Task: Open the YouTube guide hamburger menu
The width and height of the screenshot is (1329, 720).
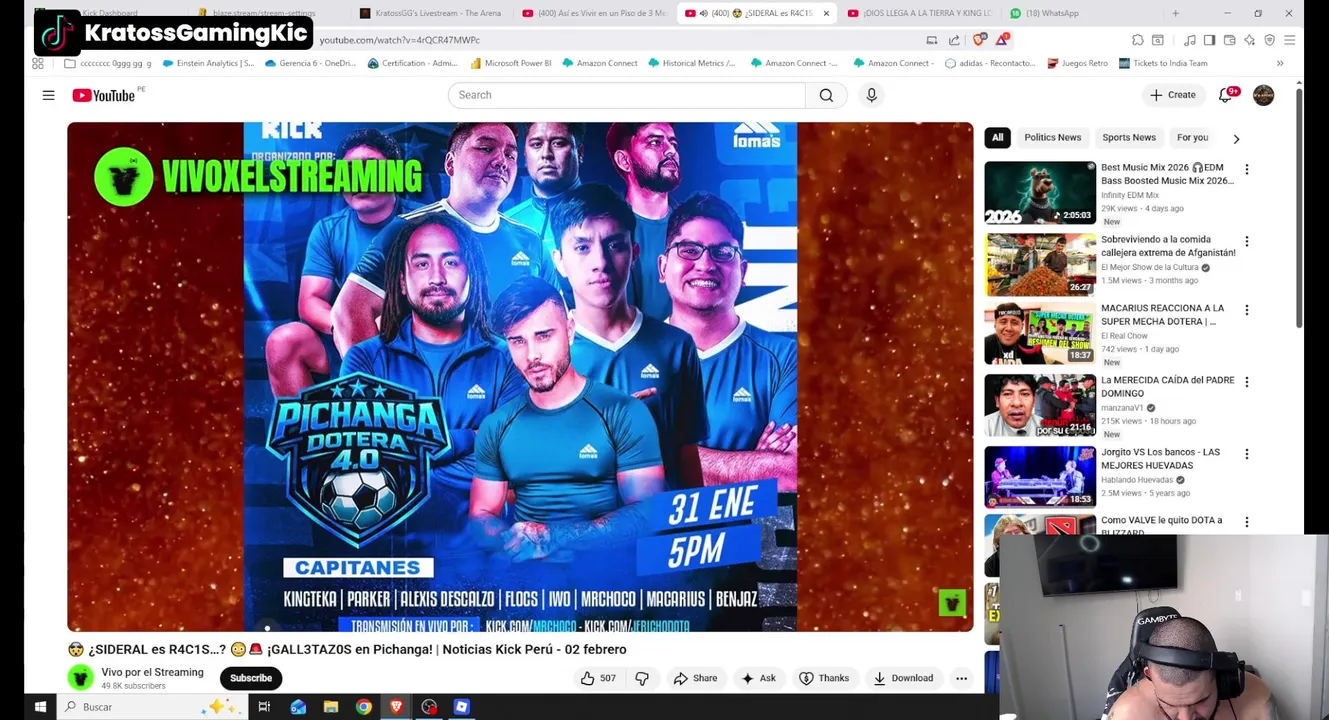Action: pos(48,95)
